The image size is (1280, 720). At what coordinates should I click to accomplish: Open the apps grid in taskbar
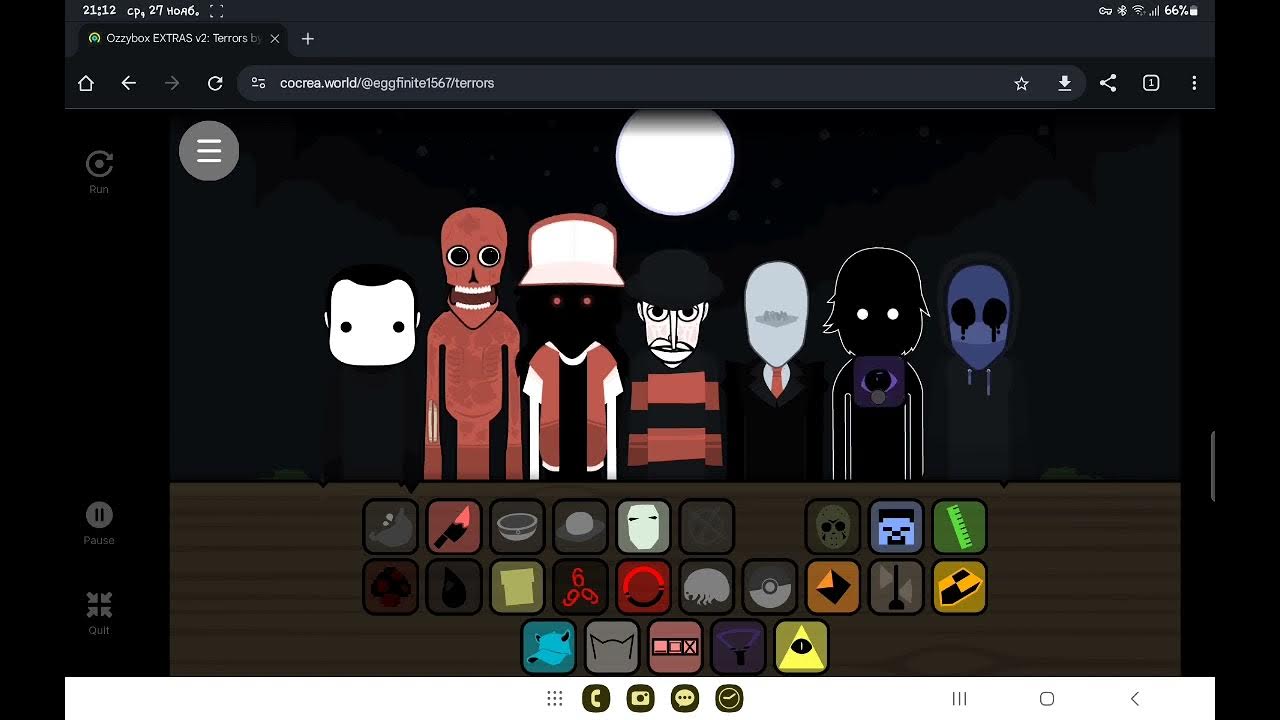(x=555, y=699)
